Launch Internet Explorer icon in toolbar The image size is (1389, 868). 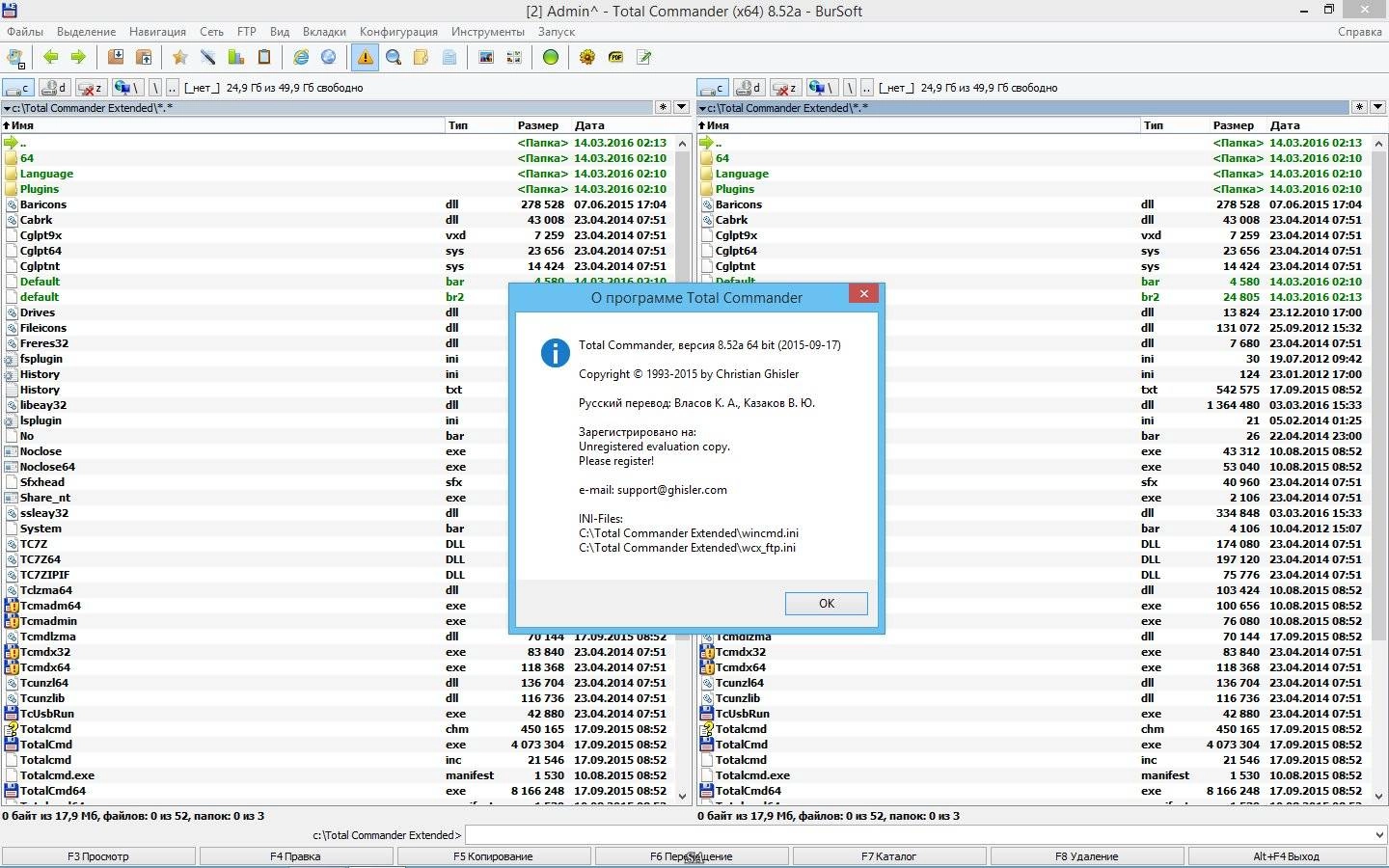[301, 57]
